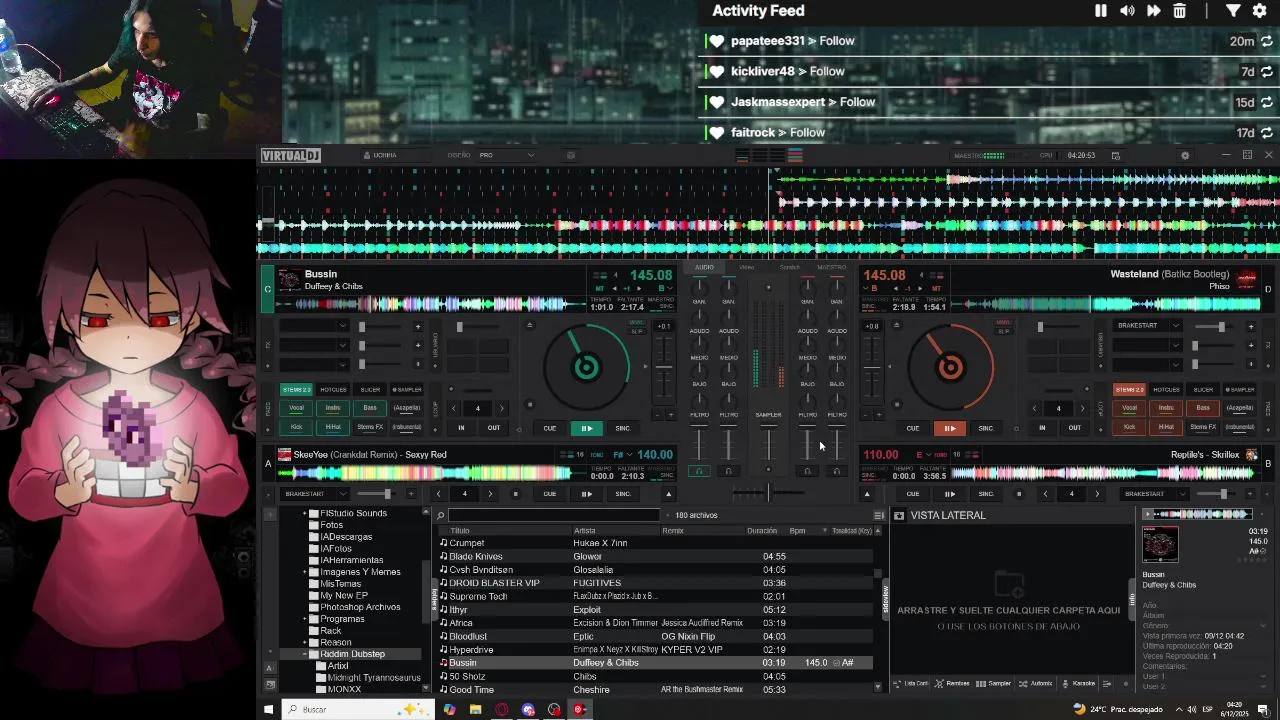Double the loop length on Wasteland deck
The width and height of the screenshot is (1280, 720).
(1082, 408)
